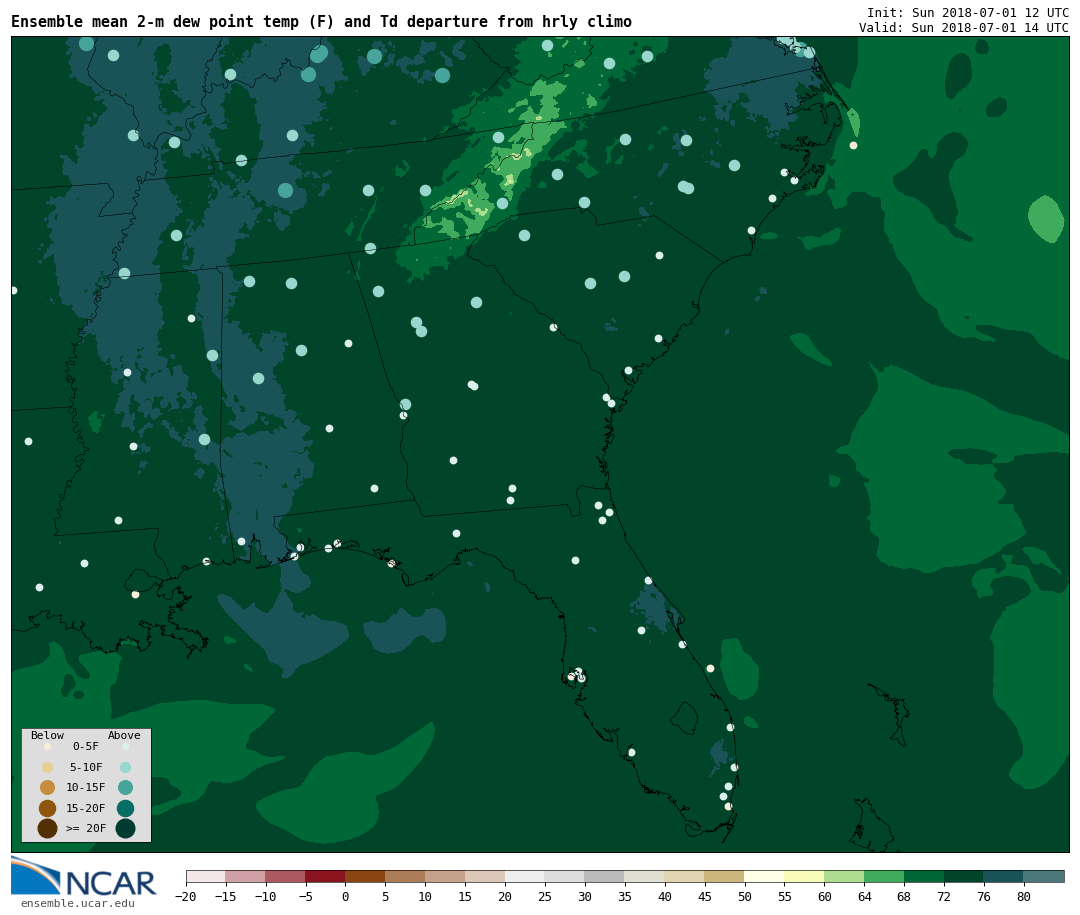The image size is (1080, 915).
Task: Click the 'Above' legend heading
Action: tap(124, 735)
